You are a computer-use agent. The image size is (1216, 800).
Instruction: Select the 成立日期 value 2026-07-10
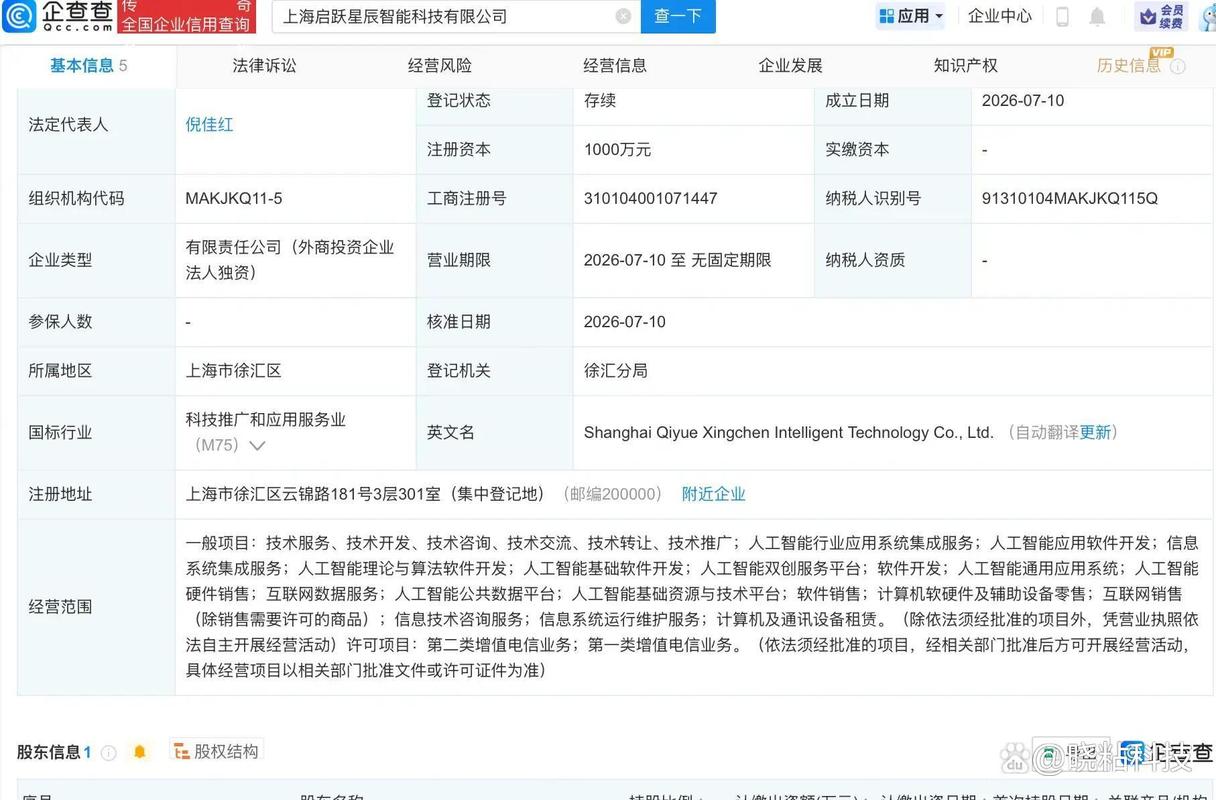(1022, 101)
